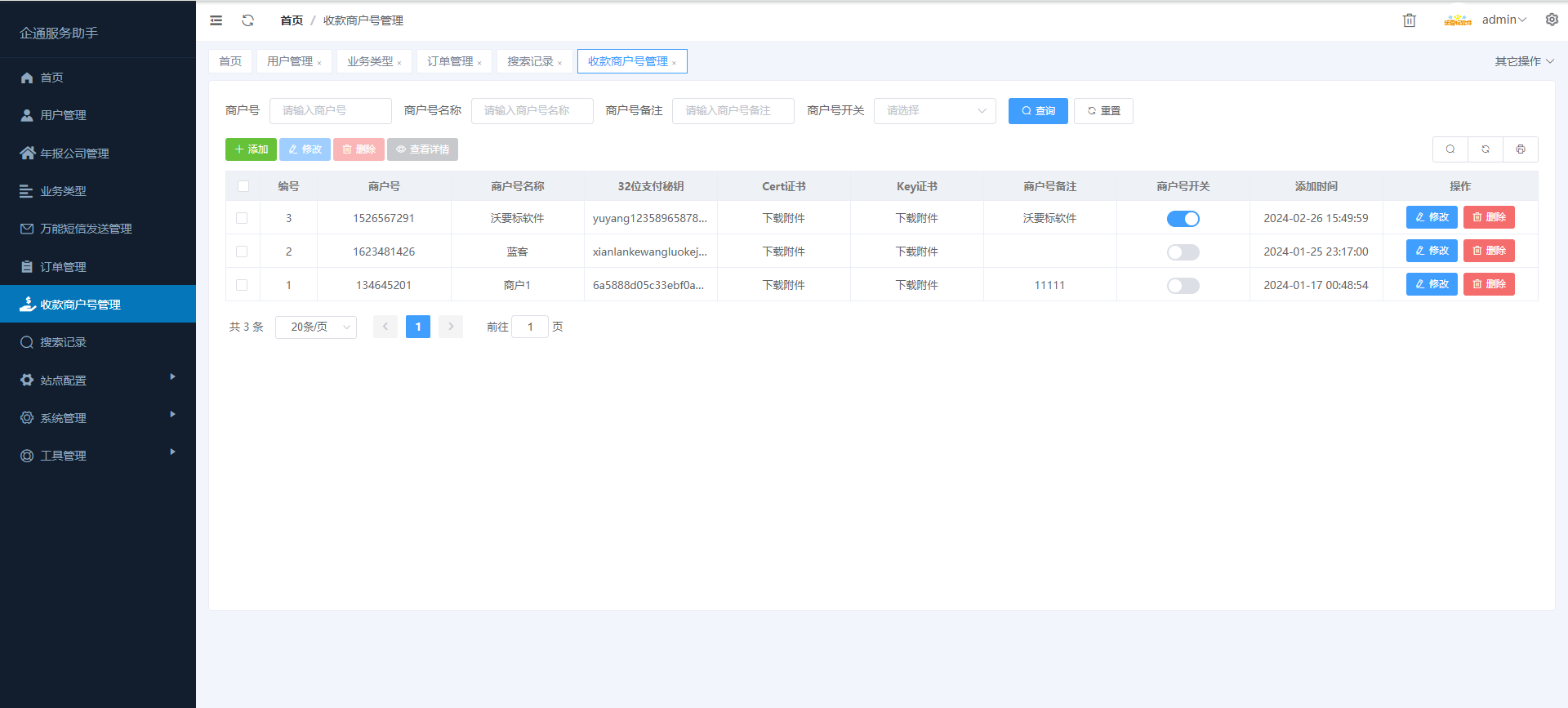This screenshot has height=708, width=1568.
Task: Close the 业务类型 tab
Action: pos(399,63)
